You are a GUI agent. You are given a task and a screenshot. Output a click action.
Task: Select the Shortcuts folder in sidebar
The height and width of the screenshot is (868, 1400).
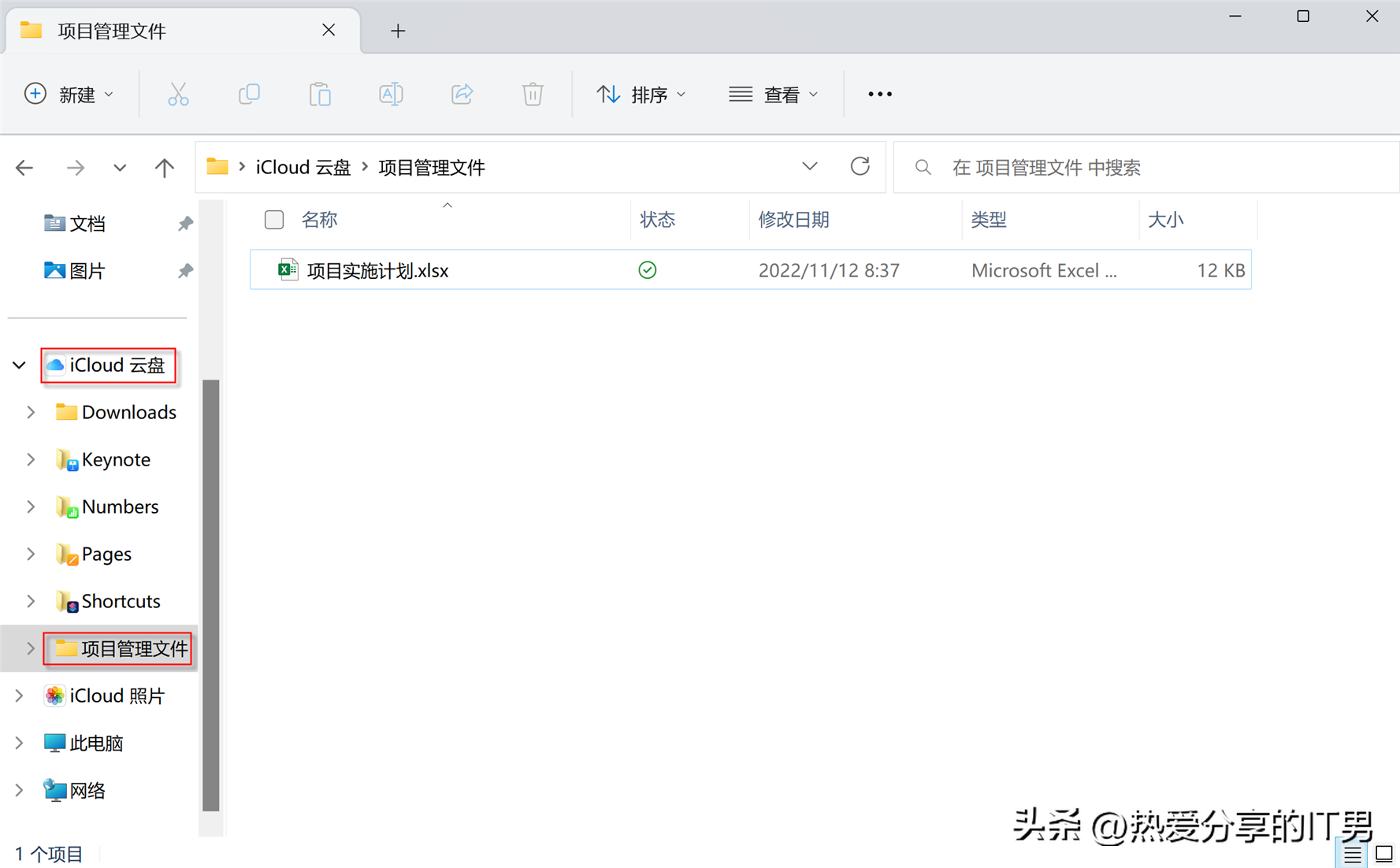coord(109,601)
